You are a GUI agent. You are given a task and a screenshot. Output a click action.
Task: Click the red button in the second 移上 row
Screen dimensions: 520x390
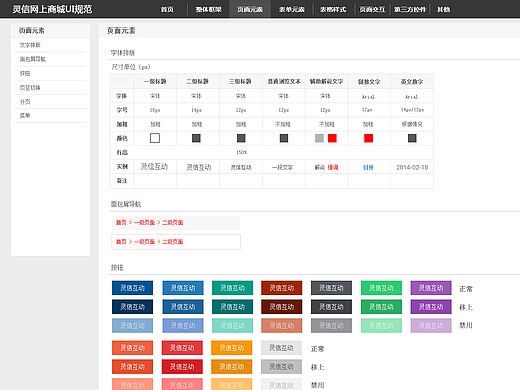point(182,367)
